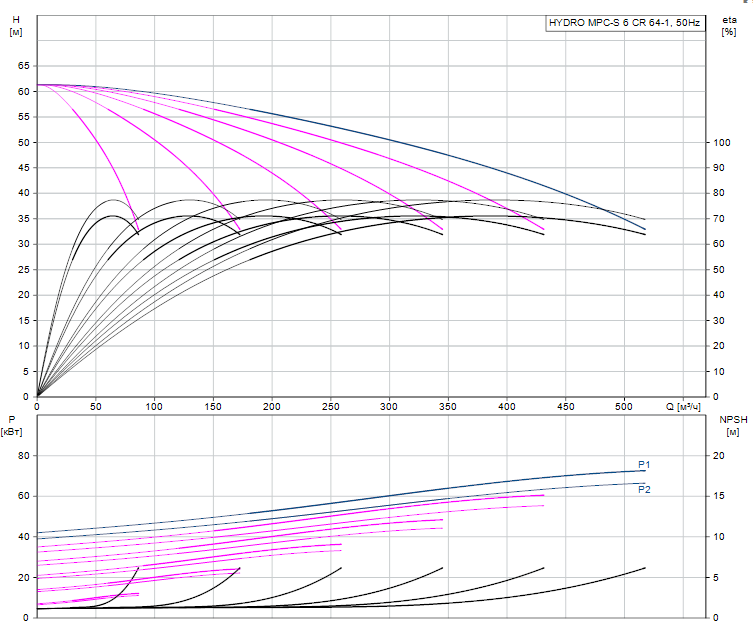Click the 45 tick on H axis
753x628 pixels.
point(23,168)
